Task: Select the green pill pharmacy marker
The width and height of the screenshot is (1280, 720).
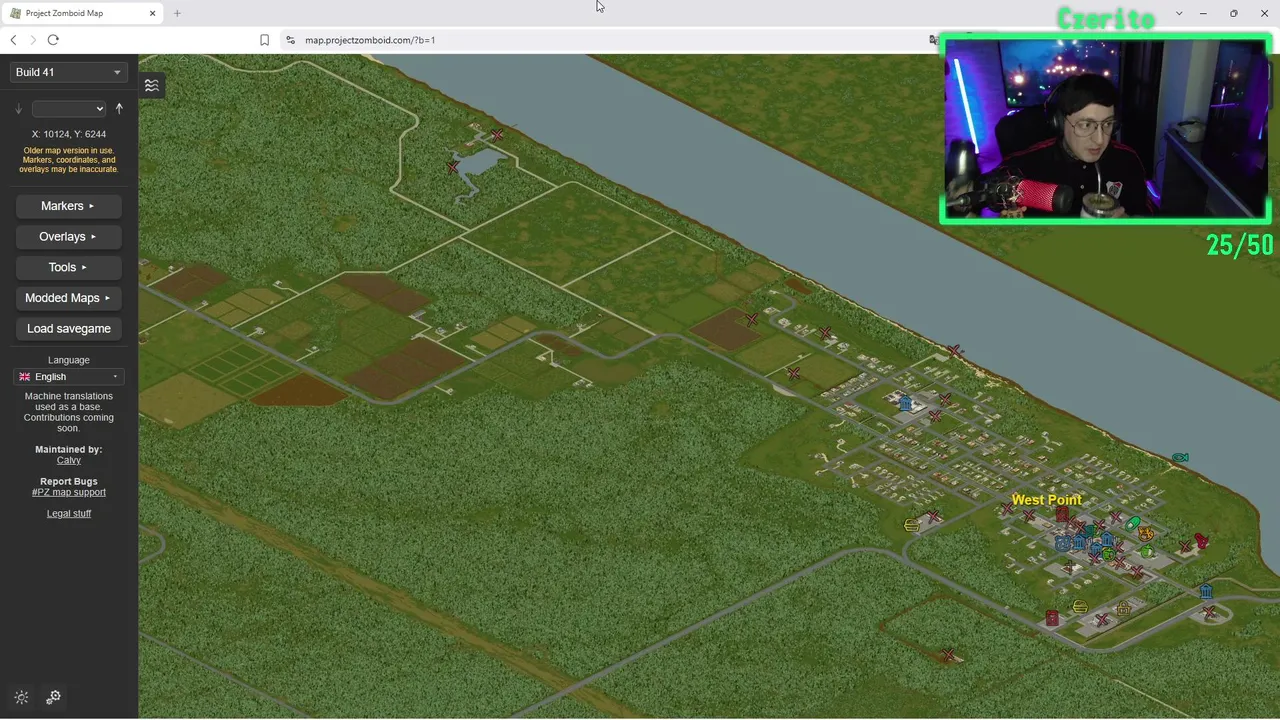Action: [1132, 523]
